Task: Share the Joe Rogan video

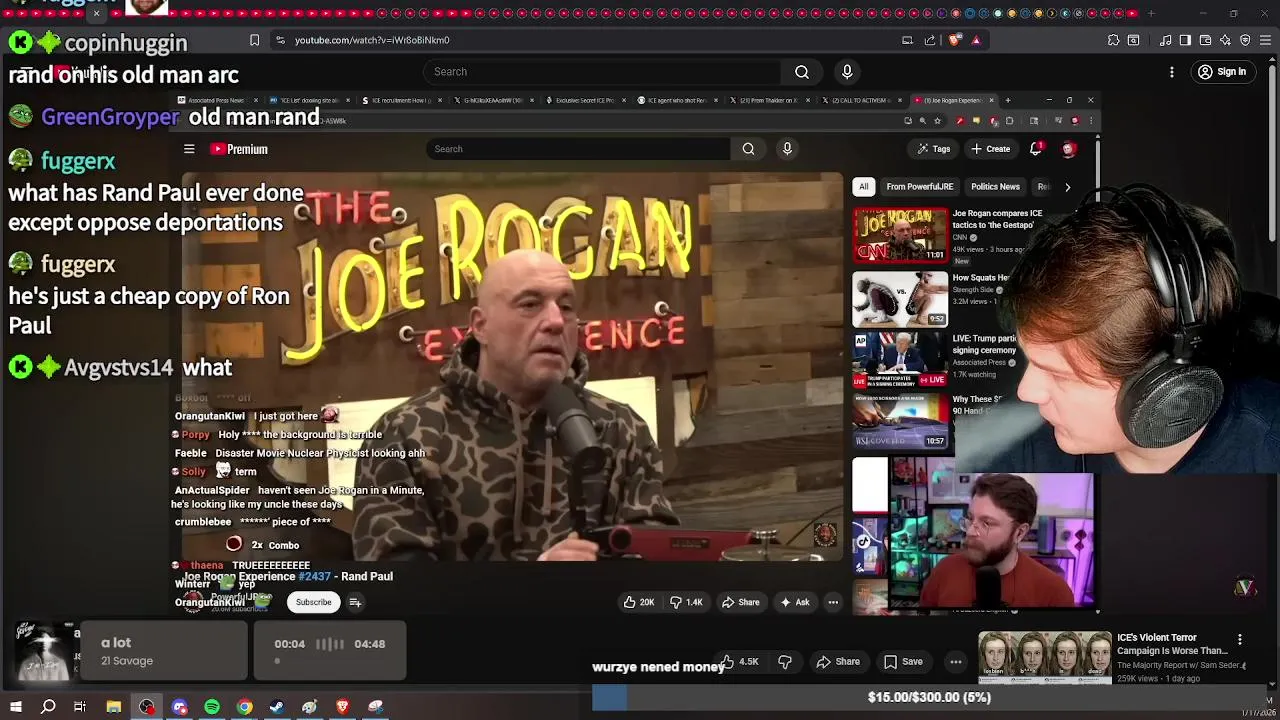Action: 741,602
